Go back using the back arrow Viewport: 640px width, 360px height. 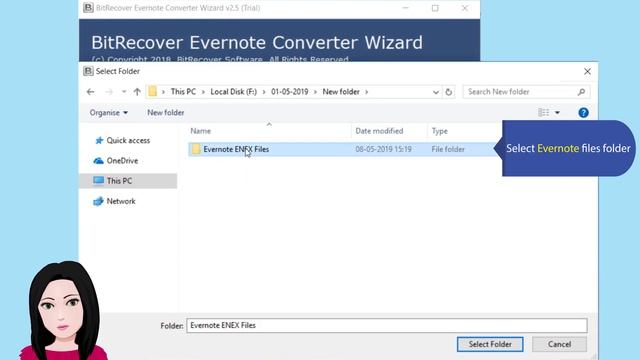[91, 92]
